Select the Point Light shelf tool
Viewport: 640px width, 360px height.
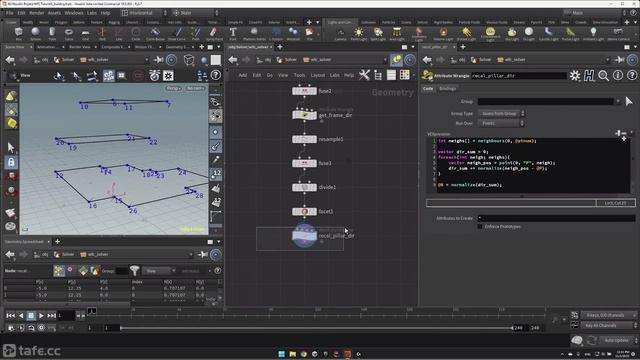click(x=359, y=33)
